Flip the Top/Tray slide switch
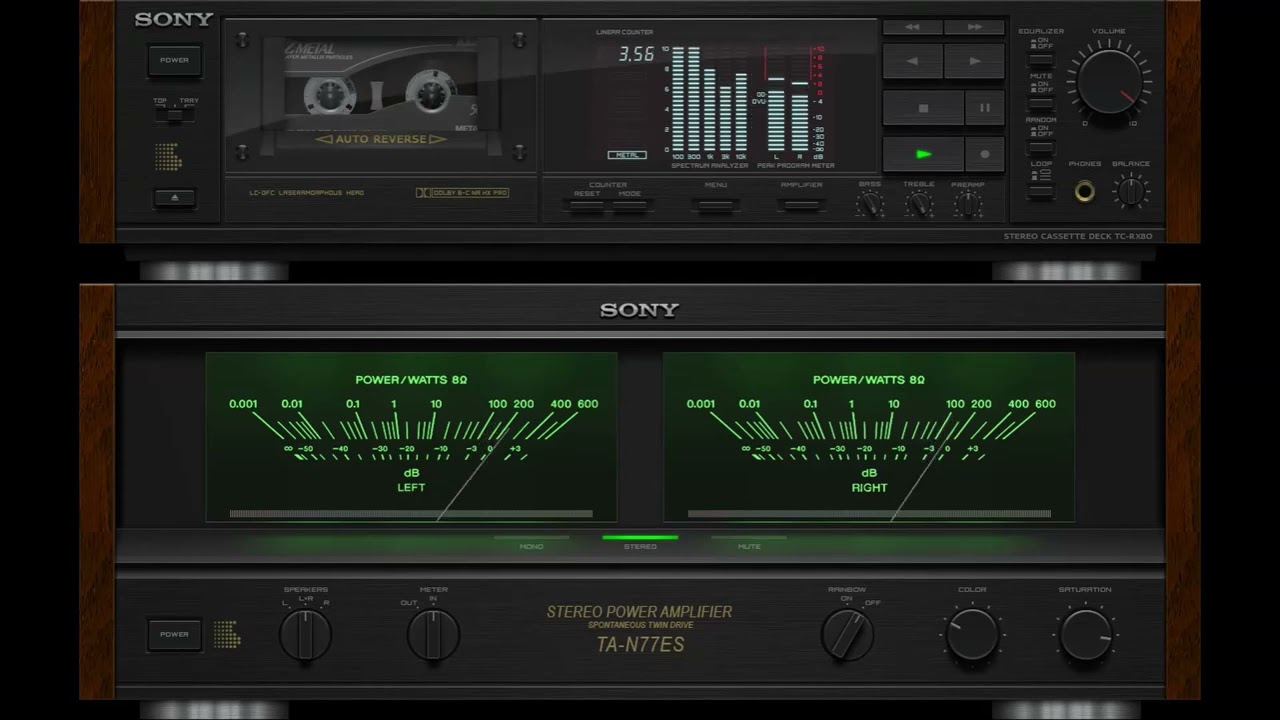The width and height of the screenshot is (1280, 720). [x=175, y=115]
